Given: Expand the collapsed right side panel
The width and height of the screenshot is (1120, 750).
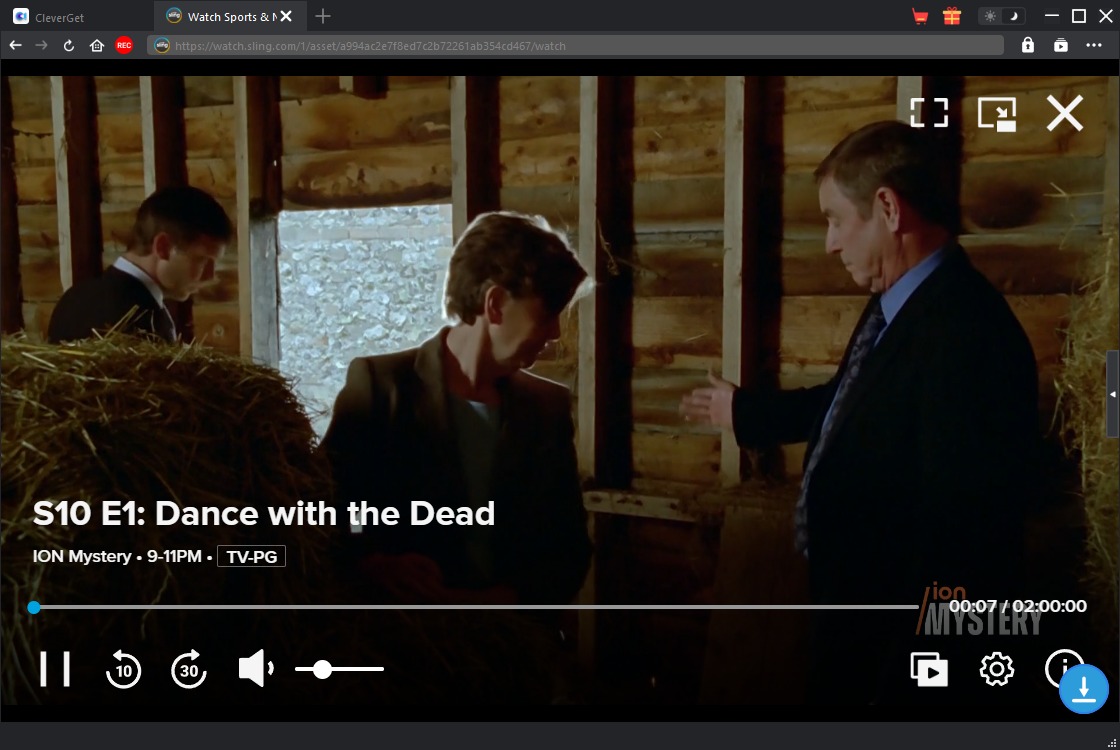Looking at the screenshot, I should tap(1113, 394).
